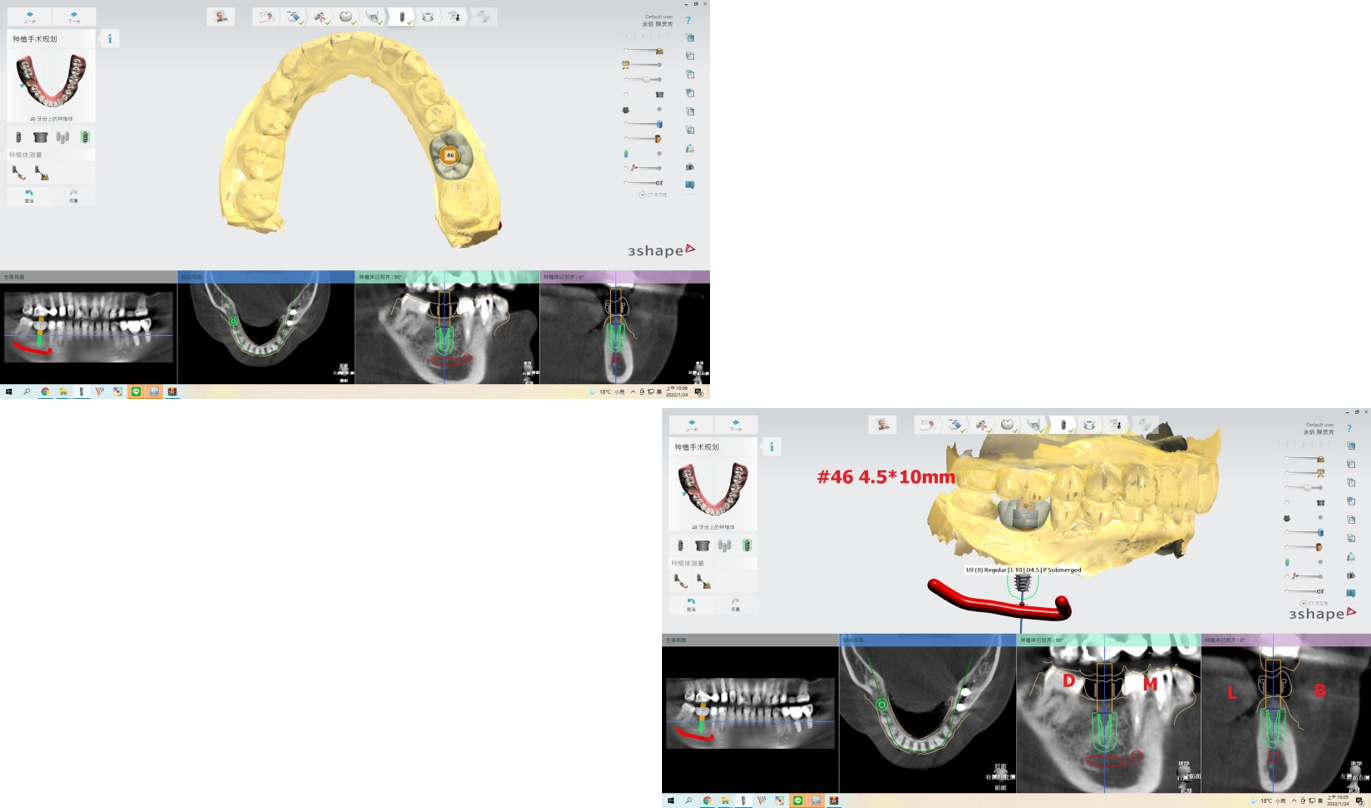
Task: Expand the CT visibility chevron in the #46-annotated window
Action: coord(1303,603)
